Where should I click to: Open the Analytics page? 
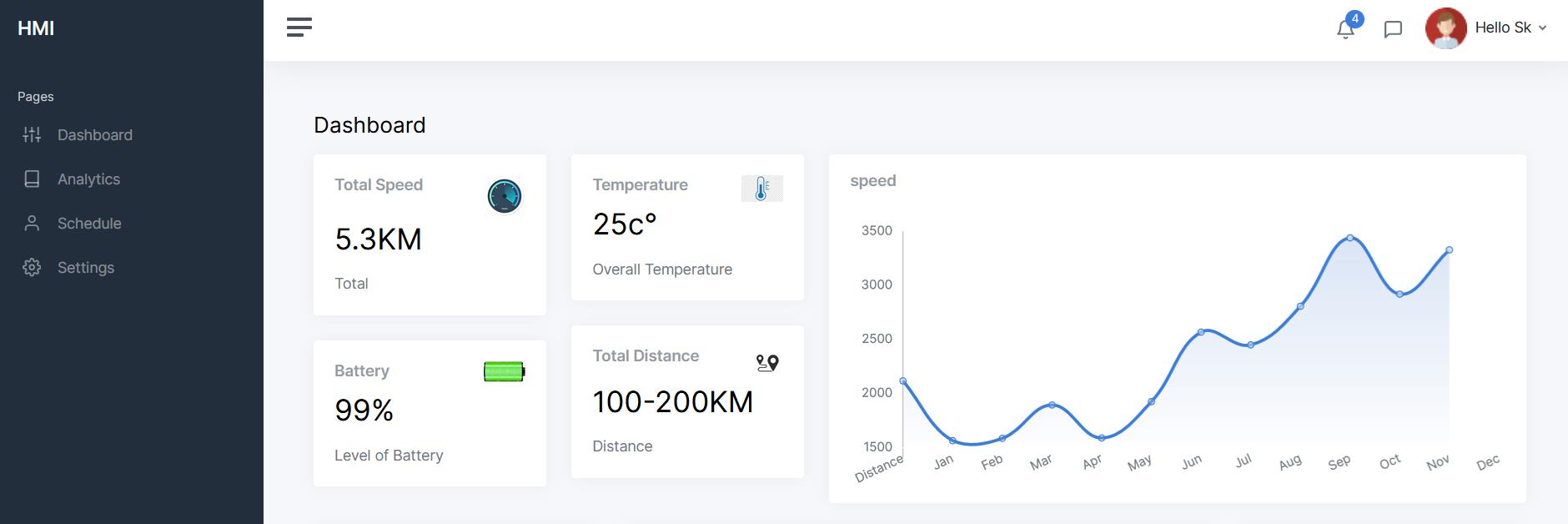coord(88,179)
